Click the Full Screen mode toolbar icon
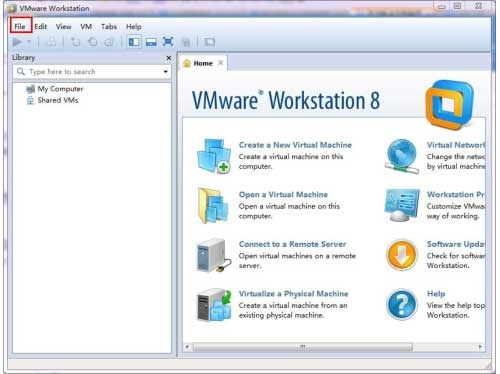This screenshot has width=500, height=374. [x=168, y=42]
